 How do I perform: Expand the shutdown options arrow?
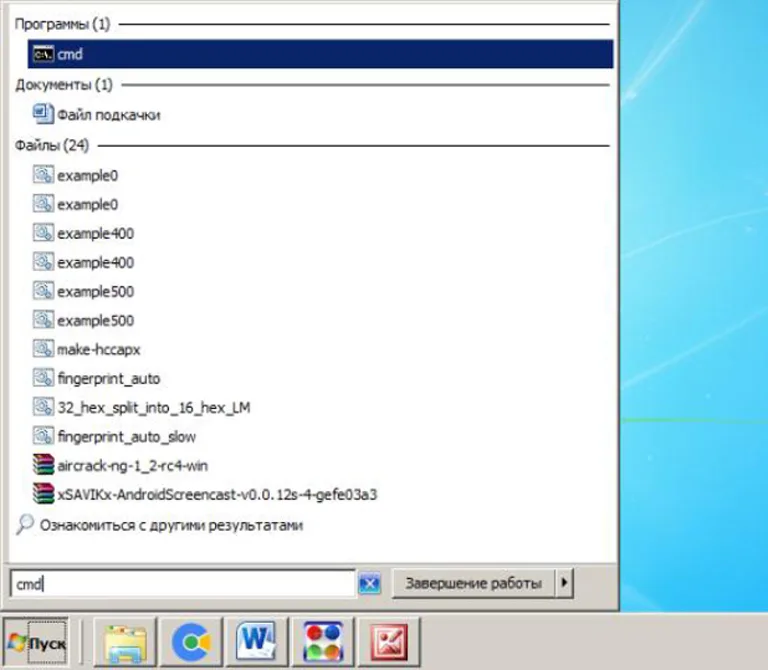(564, 583)
